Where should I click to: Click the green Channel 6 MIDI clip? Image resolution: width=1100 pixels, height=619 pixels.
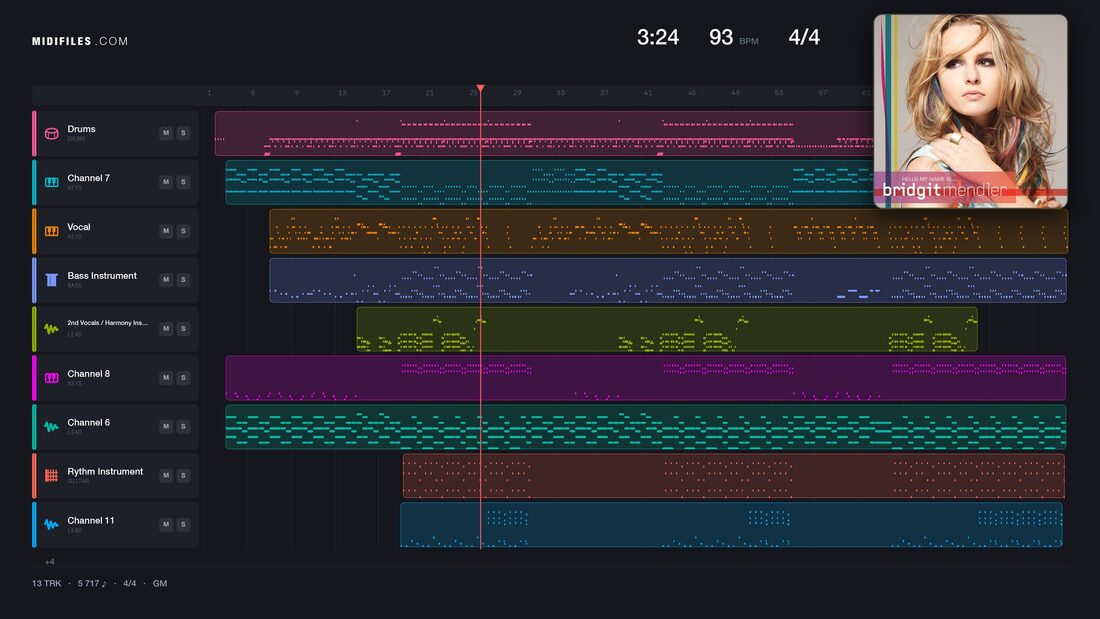pyautogui.click(x=645, y=427)
